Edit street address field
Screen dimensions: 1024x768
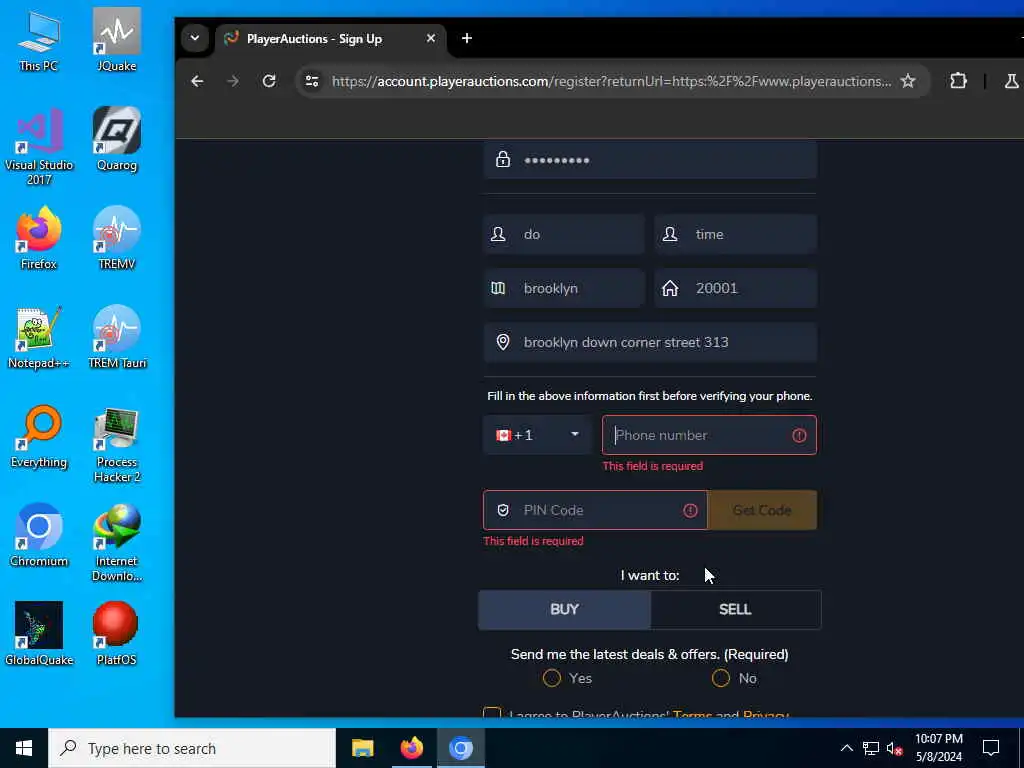[650, 342]
